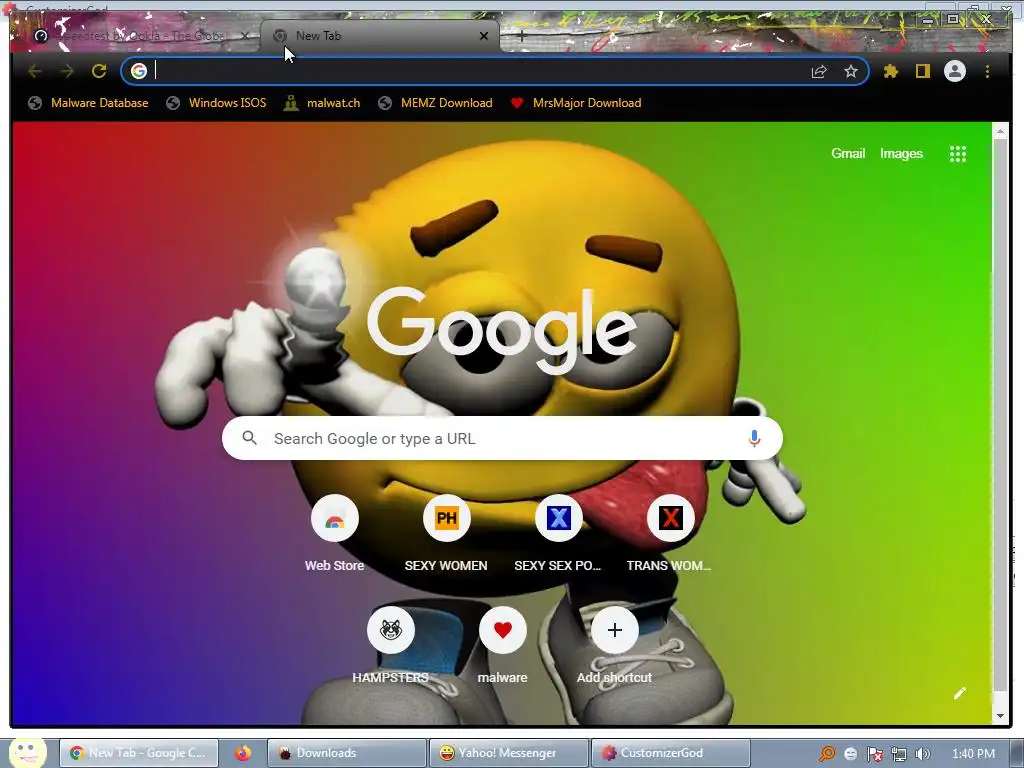Switch to New Tab - Google Chrome taskbar button

(138, 753)
